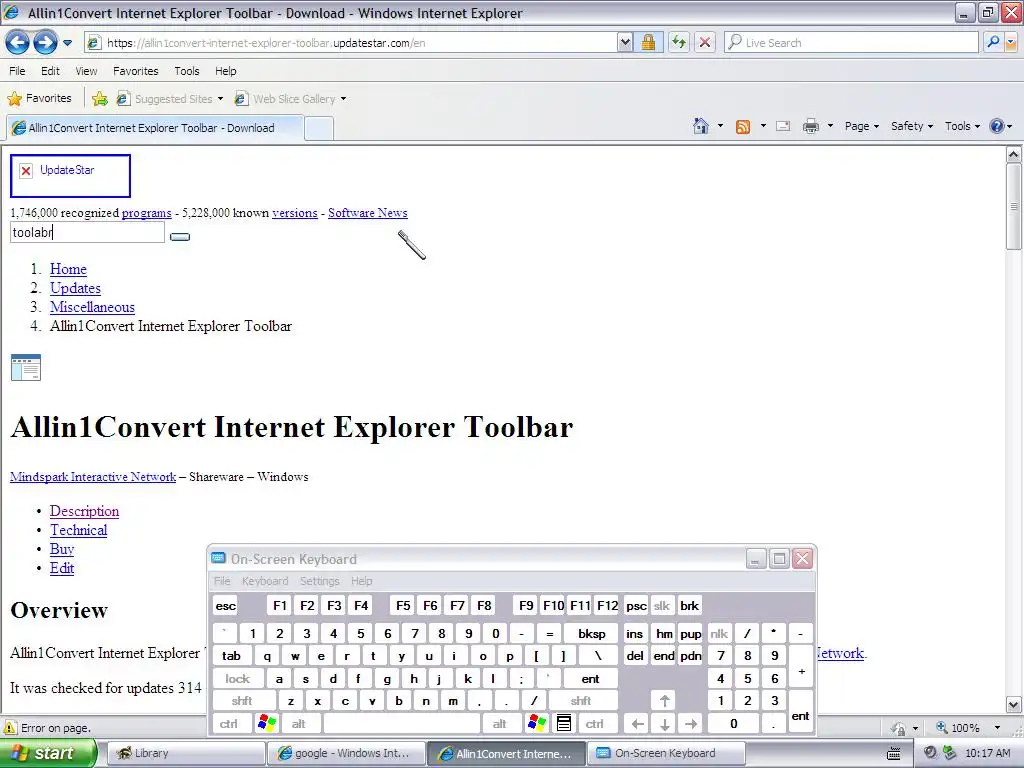The image size is (1024, 768).
Task: Open the Start menu button
Action: point(47,753)
